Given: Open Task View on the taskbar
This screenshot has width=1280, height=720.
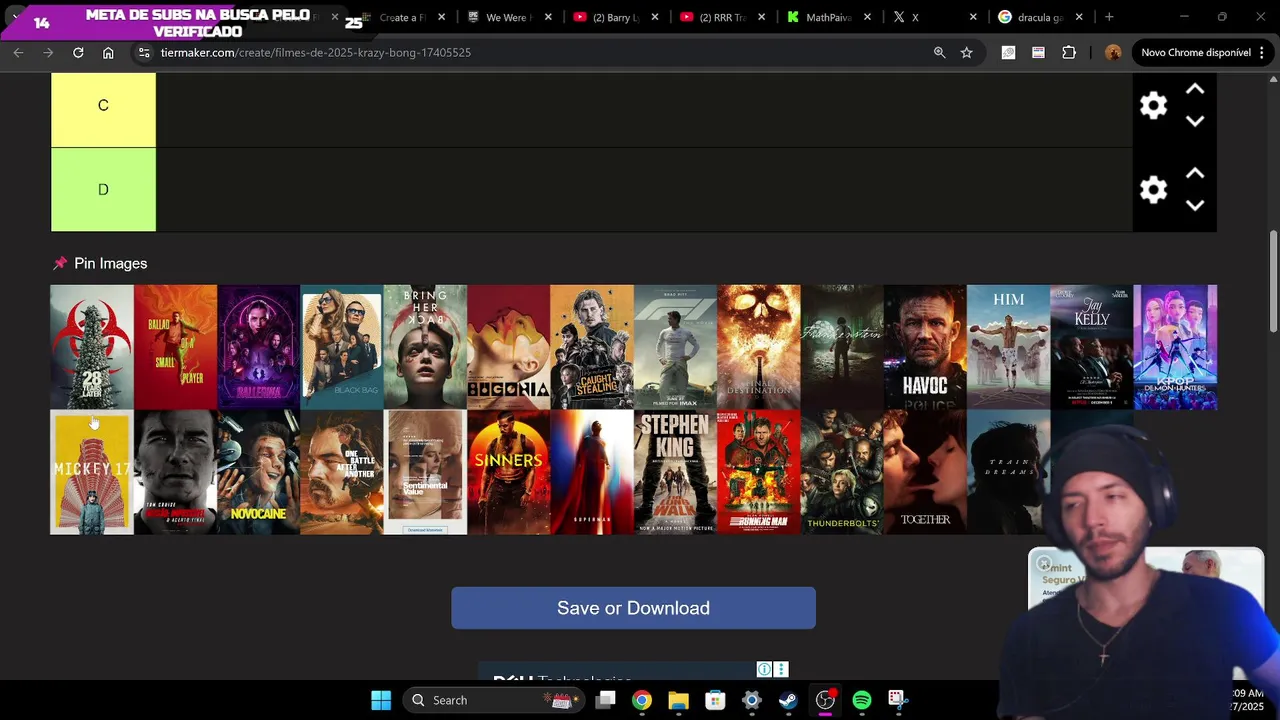Looking at the screenshot, I should [605, 700].
